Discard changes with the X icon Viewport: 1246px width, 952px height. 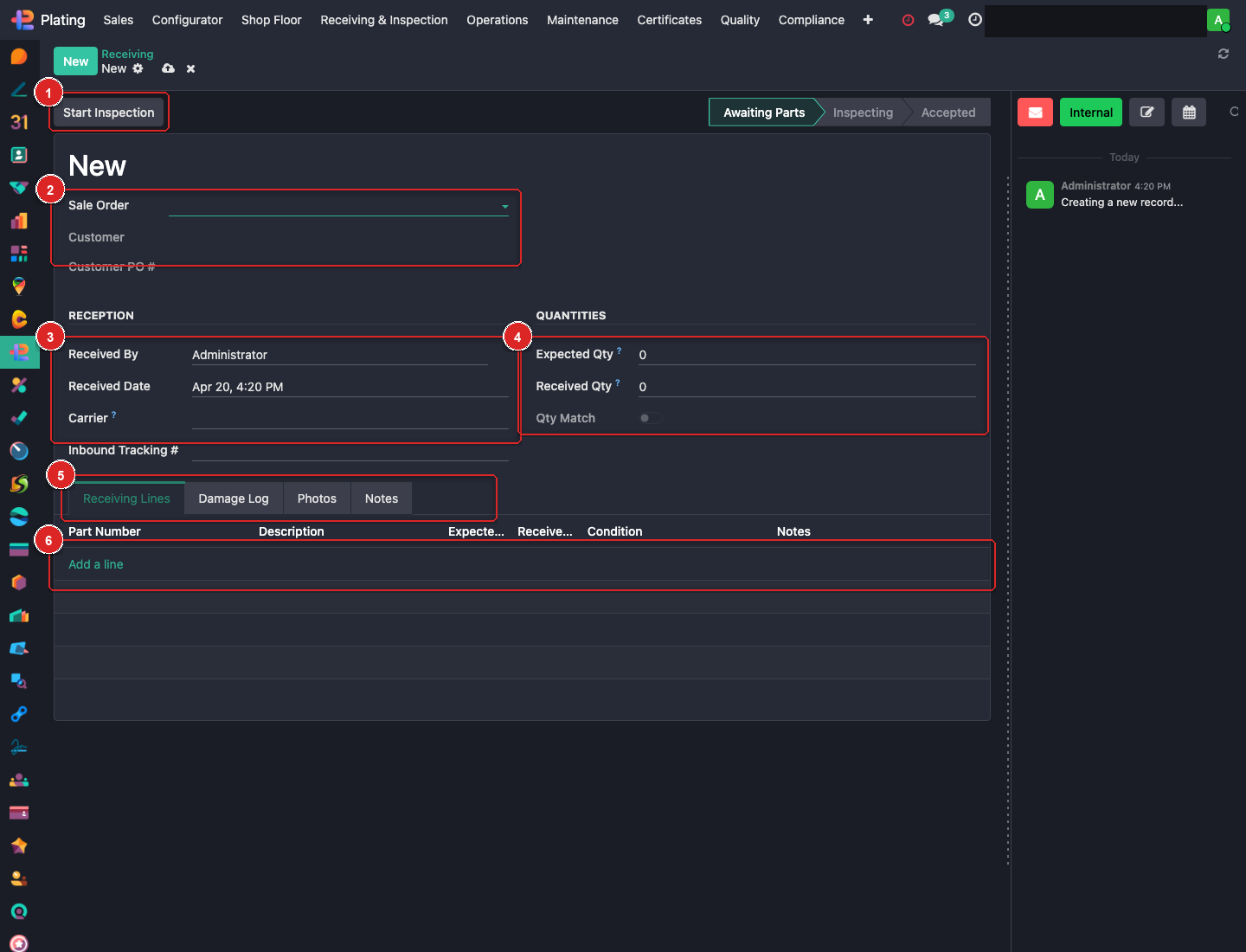point(190,68)
